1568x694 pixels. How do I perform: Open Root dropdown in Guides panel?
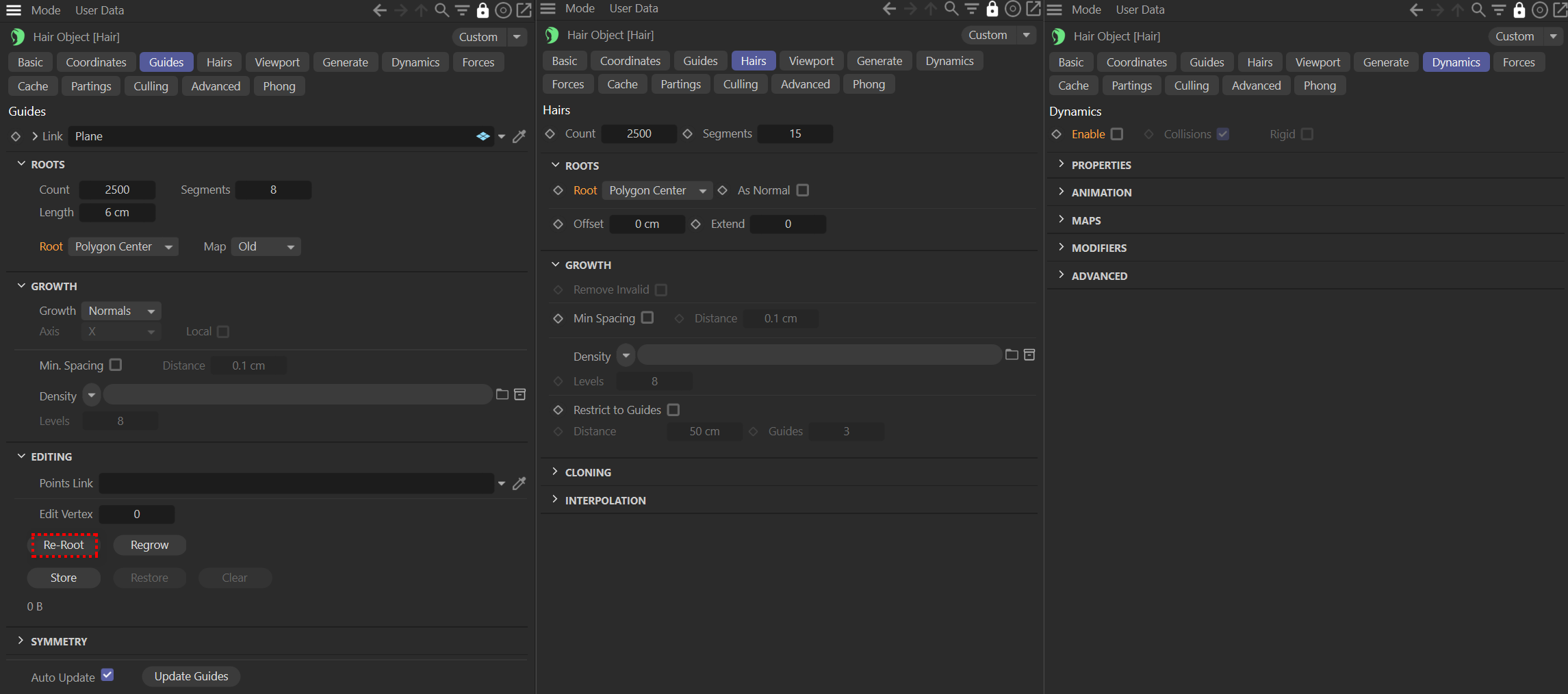pos(123,246)
